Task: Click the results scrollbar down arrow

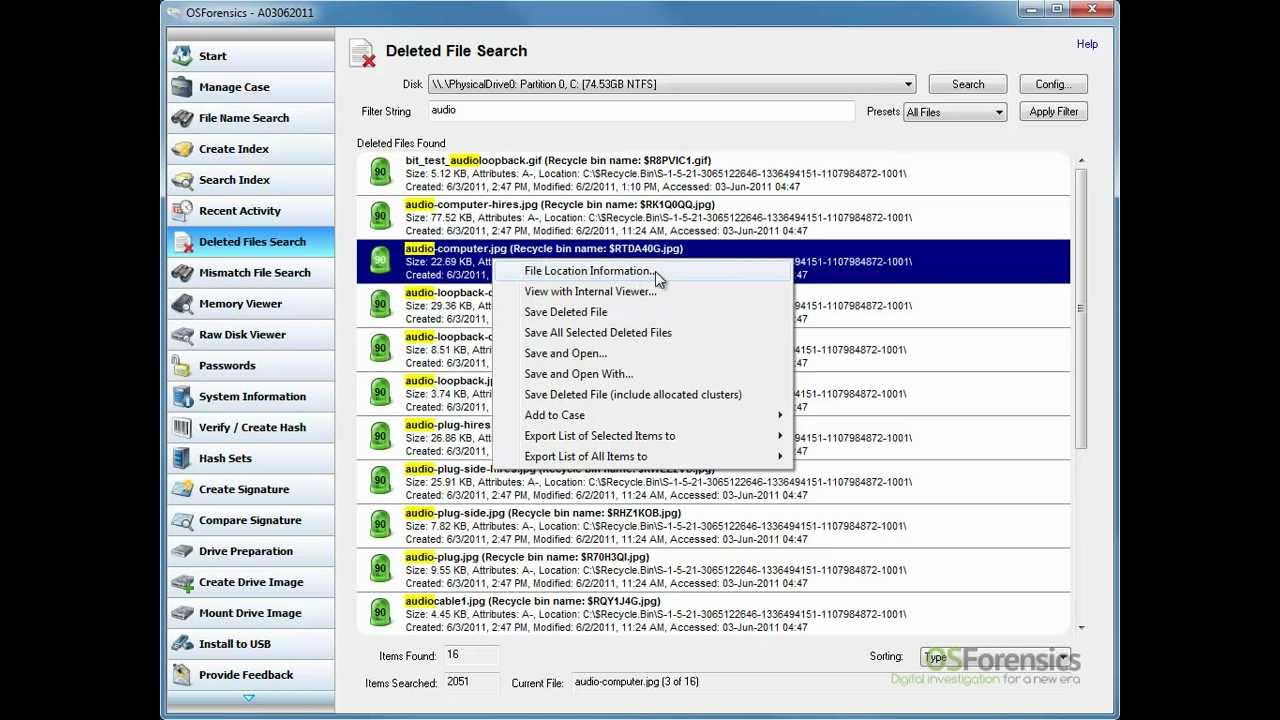Action: [x=1080, y=627]
